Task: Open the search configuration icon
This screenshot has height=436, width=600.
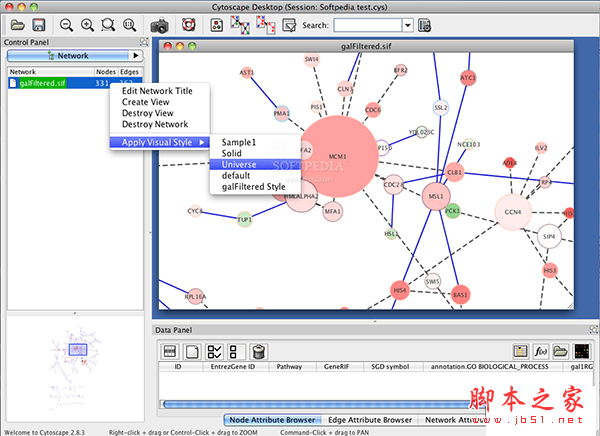Action: tap(424, 26)
